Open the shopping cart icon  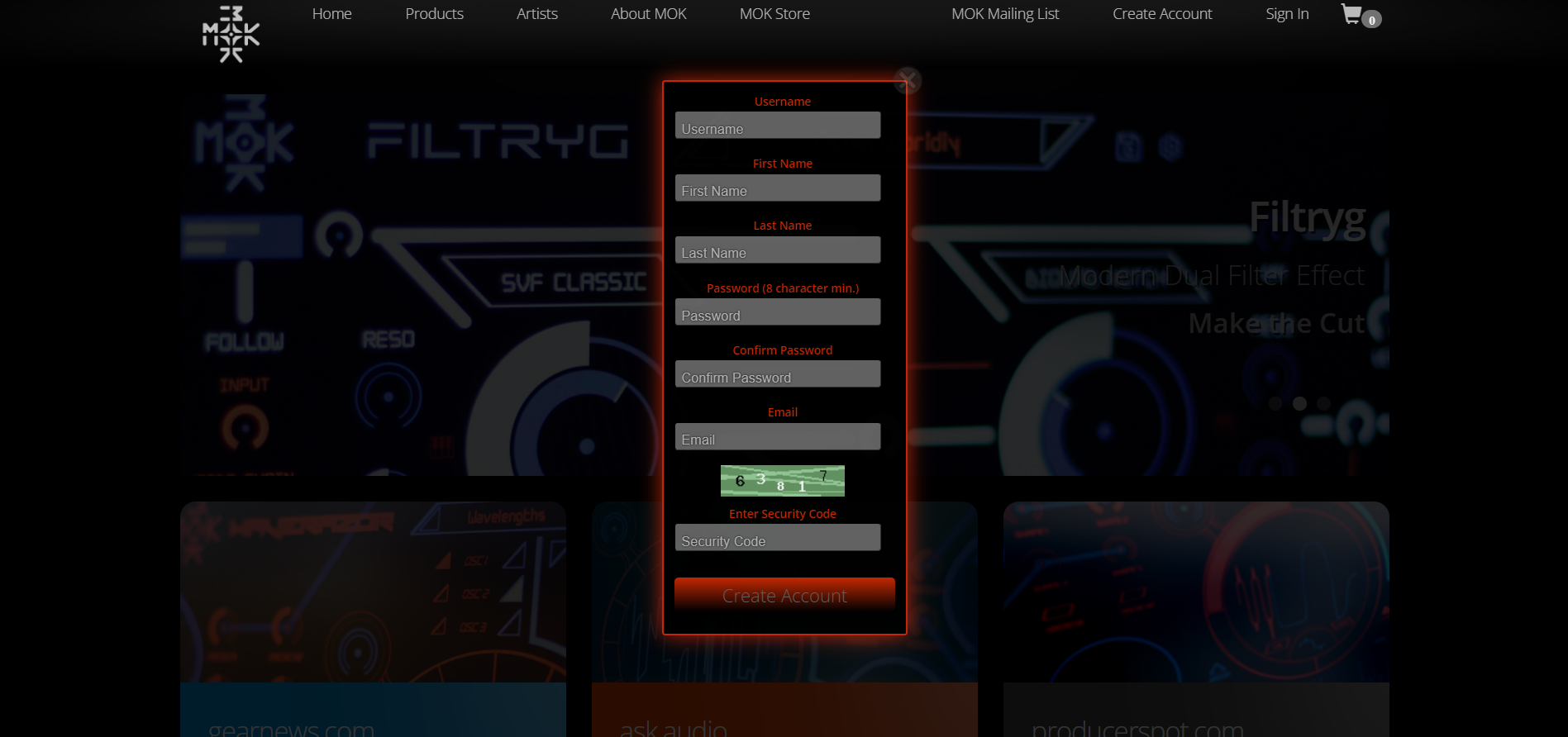(x=1351, y=14)
